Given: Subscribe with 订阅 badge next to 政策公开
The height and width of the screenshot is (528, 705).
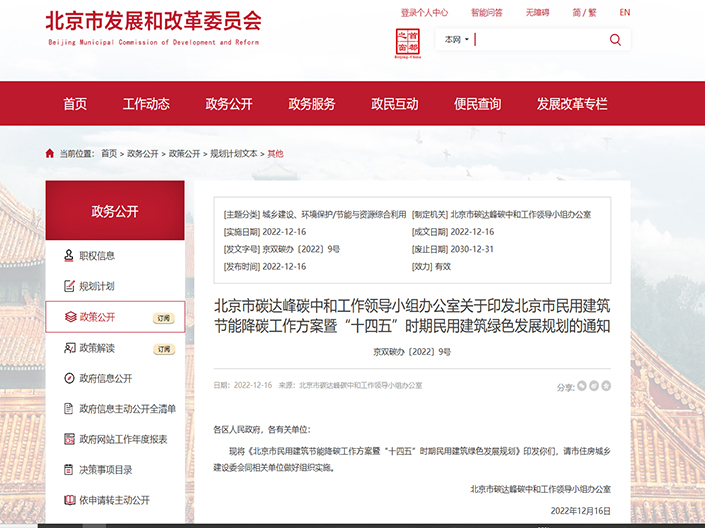Looking at the screenshot, I should coord(164,318).
